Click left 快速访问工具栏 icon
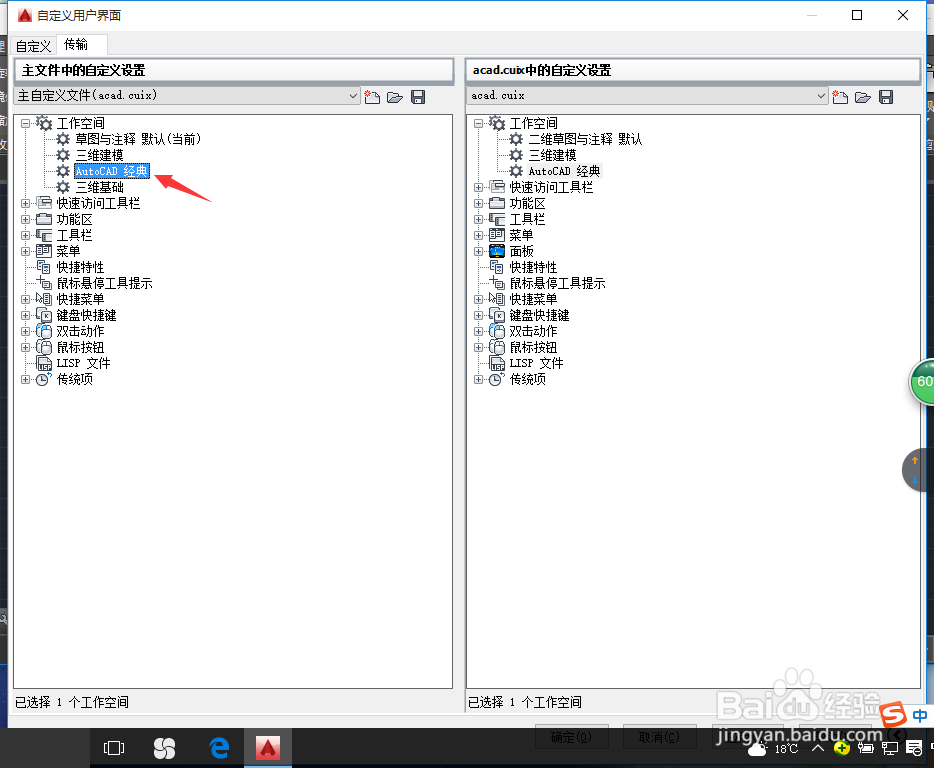The height and width of the screenshot is (768, 934). 44,203
